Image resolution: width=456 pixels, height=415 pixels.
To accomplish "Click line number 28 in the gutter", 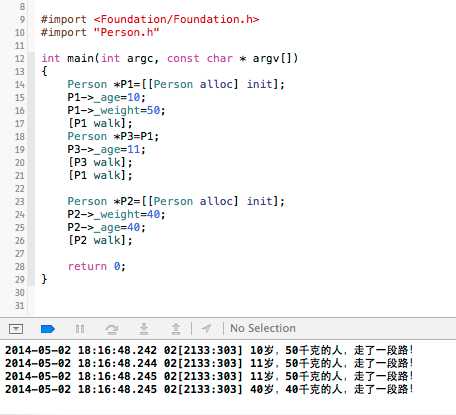I will (x=20, y=267).
